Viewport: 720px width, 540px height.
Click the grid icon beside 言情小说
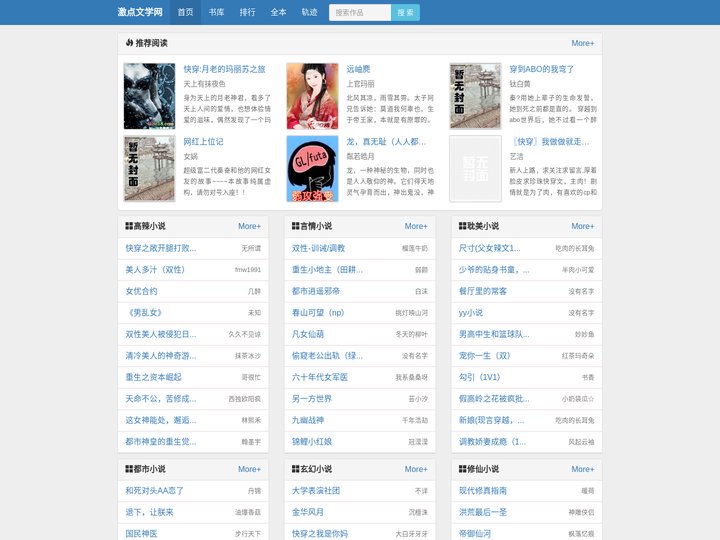point(296,226)
